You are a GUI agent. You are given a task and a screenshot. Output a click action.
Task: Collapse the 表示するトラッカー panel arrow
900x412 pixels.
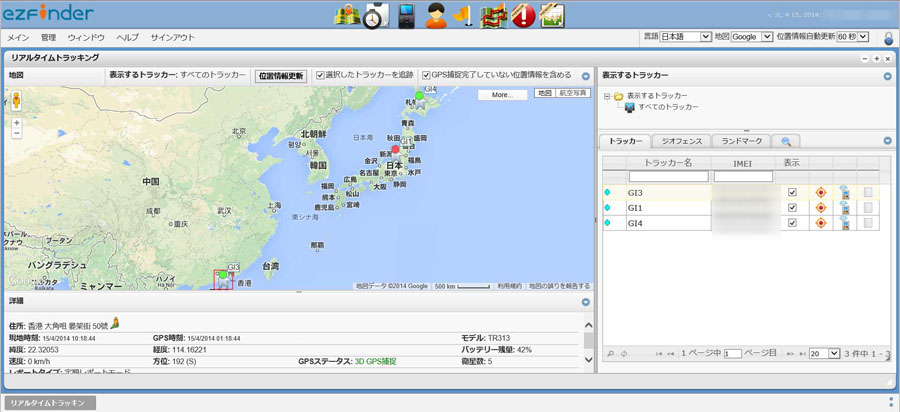888,76
